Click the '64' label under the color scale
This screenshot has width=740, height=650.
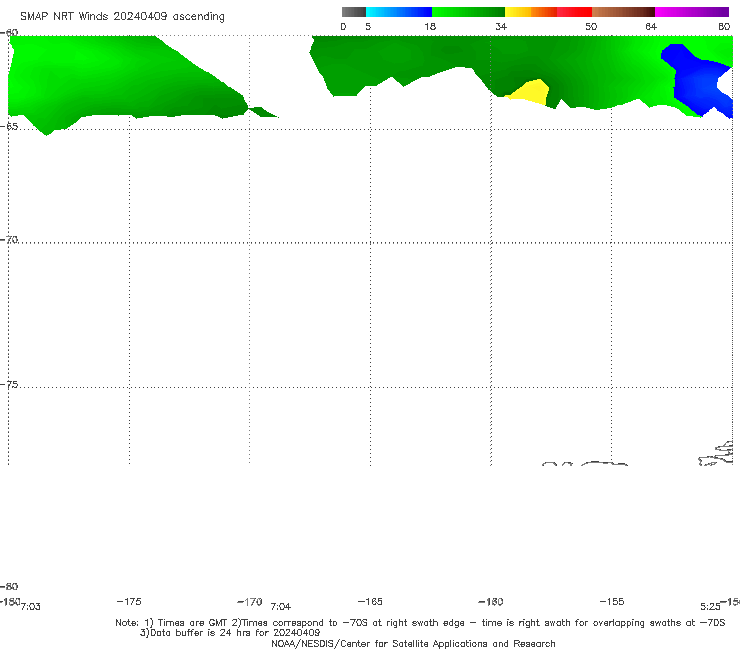(x=651, y=26)
